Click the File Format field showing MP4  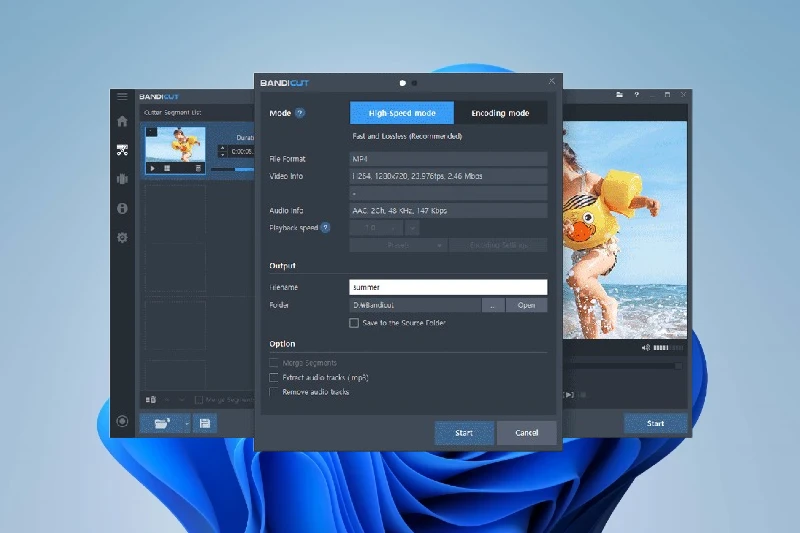pyautogui.click(x=448, y=159)
